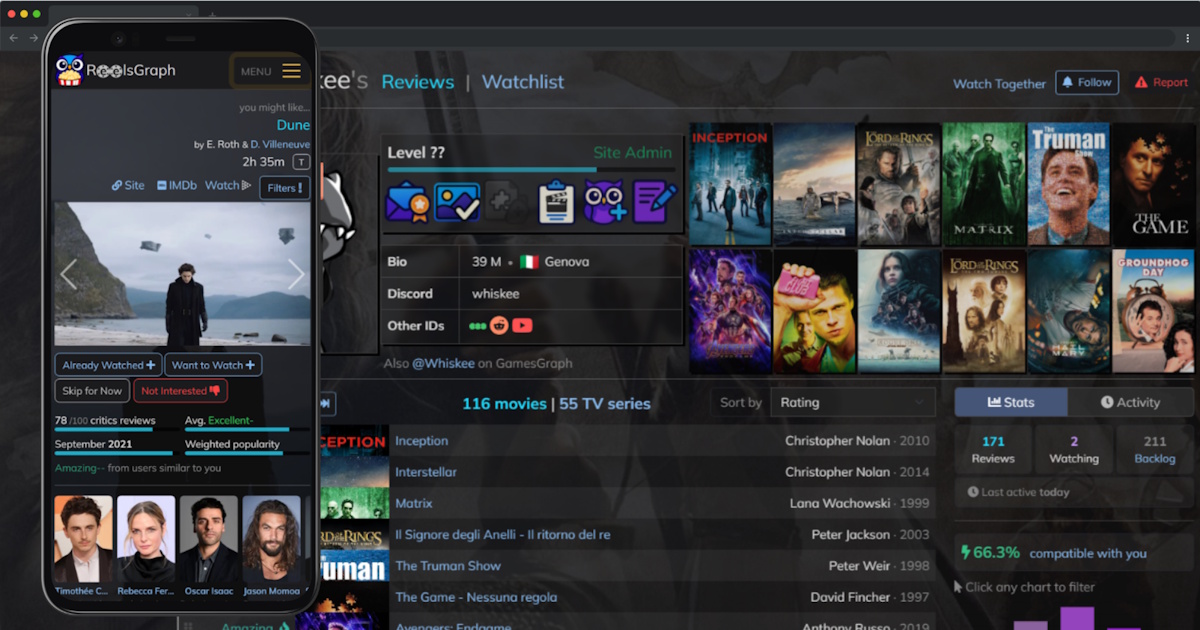The image size is (1200, 630).
Task: Switch to the Watchlist tab
Action: pyautogui.click(x=523, y=82)
